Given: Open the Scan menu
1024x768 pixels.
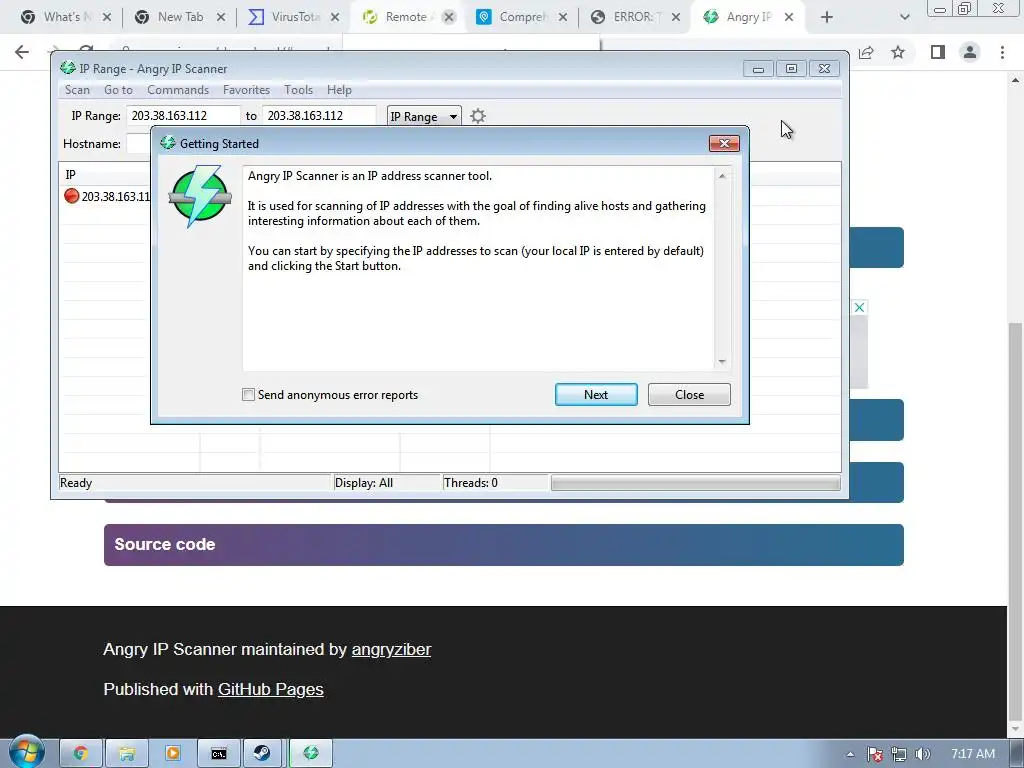Looking at the screenshot, I should pos(77,90).
